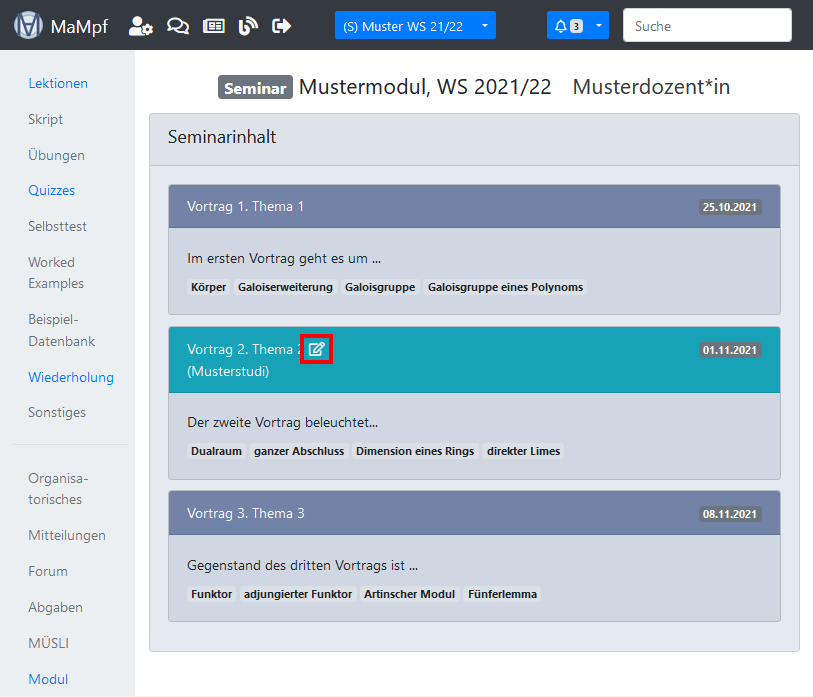Image resolution: width=813 pixels, height=697 pixels.
Task: Select the adjungierter Funktor tag
Action: click(x=298, y=594)
